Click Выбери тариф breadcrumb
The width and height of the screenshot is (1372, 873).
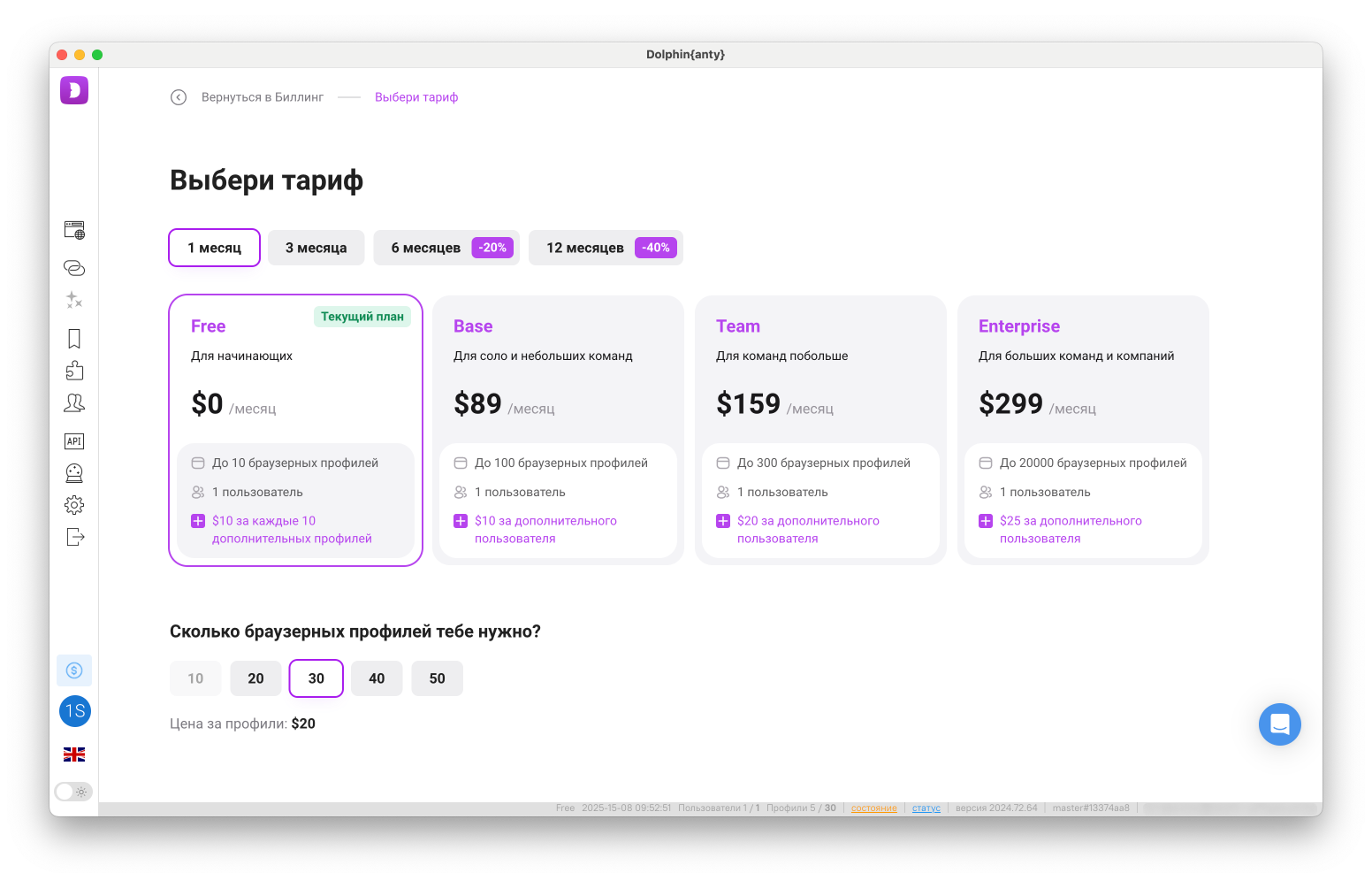[x=416, y=97]
